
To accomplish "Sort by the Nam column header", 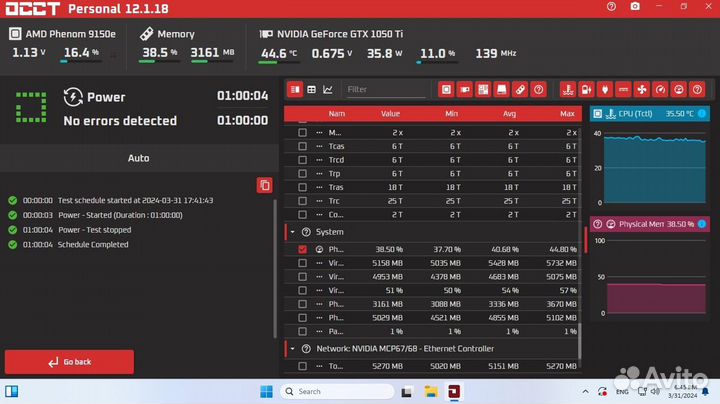I will [337, 113].
